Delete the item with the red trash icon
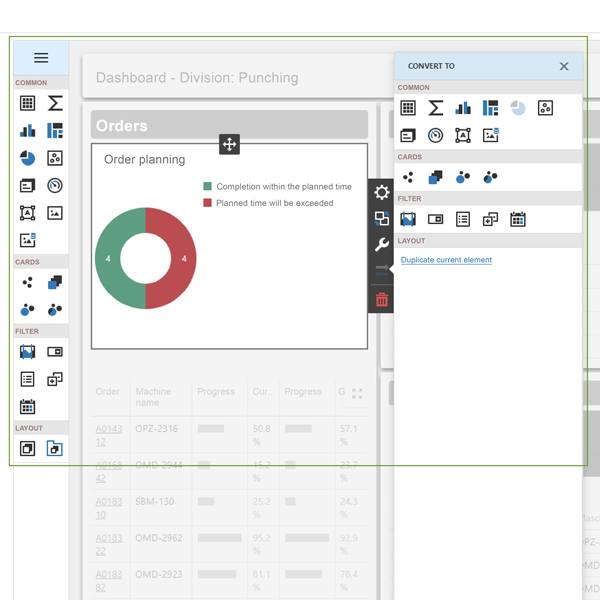The height and width of the screenshot is (600, 600). coord(382,300)
